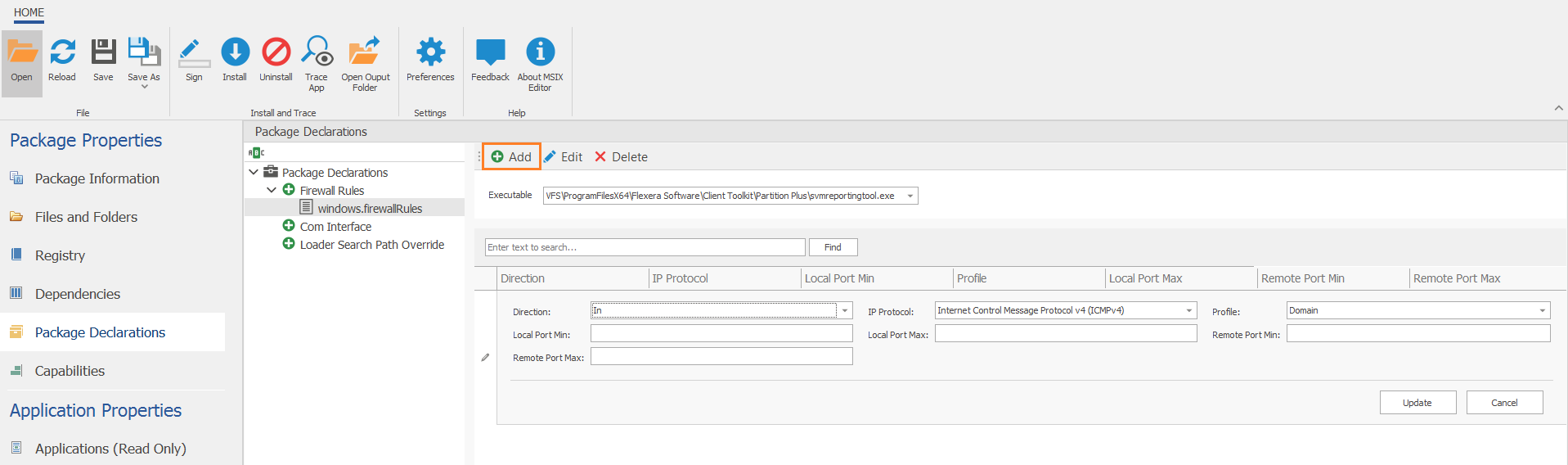Image resolution: width=1568 pixels, height=465 pixels.
Task: Click the Local Port Max field
Action: [1066, 333]
